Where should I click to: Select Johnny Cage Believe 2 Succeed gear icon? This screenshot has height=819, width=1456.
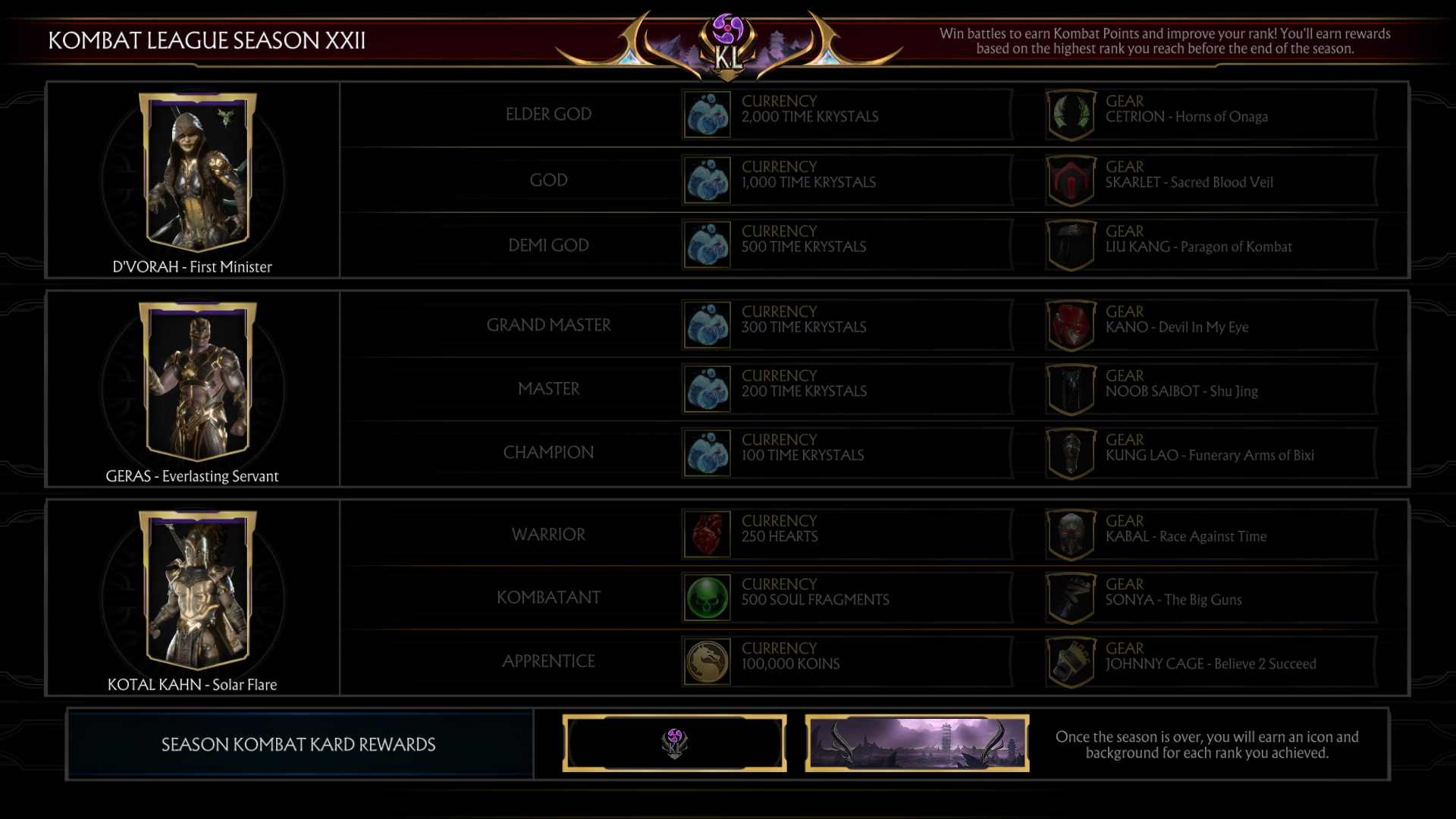point(1071,662)
